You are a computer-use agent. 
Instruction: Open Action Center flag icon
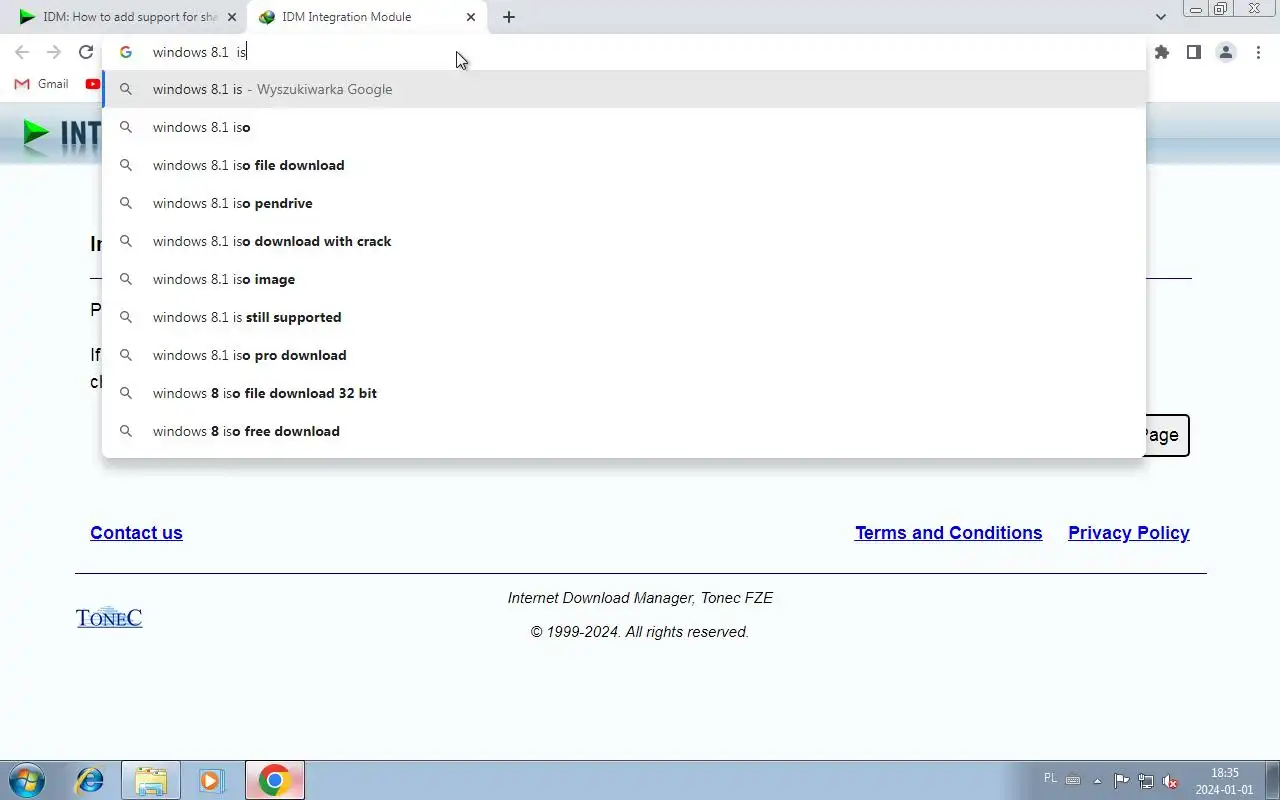tap(1121, 781)
